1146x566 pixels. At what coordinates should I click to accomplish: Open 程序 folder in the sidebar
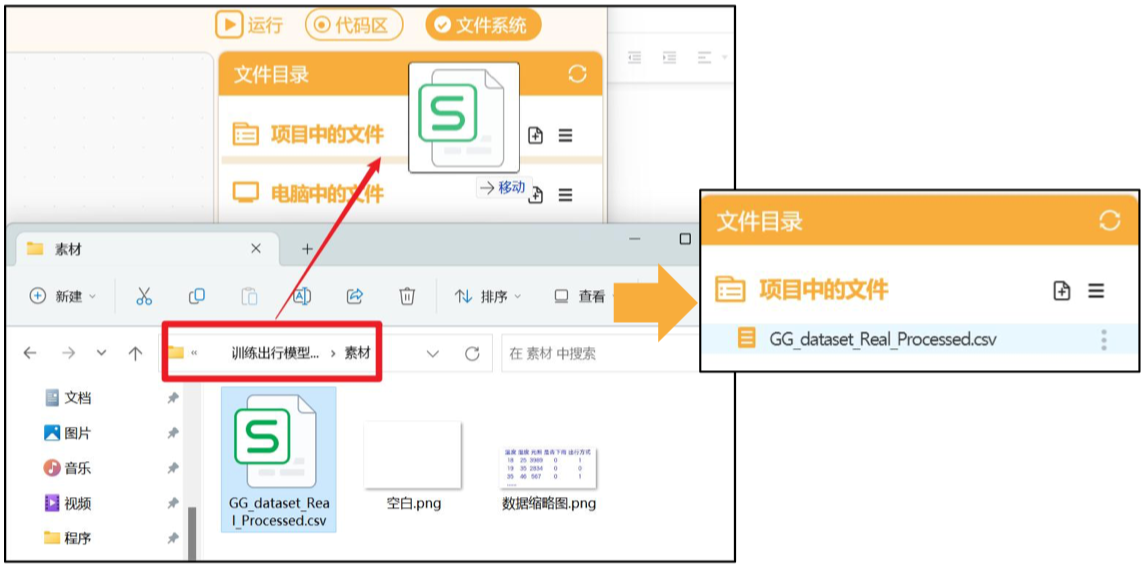(68, 538)
